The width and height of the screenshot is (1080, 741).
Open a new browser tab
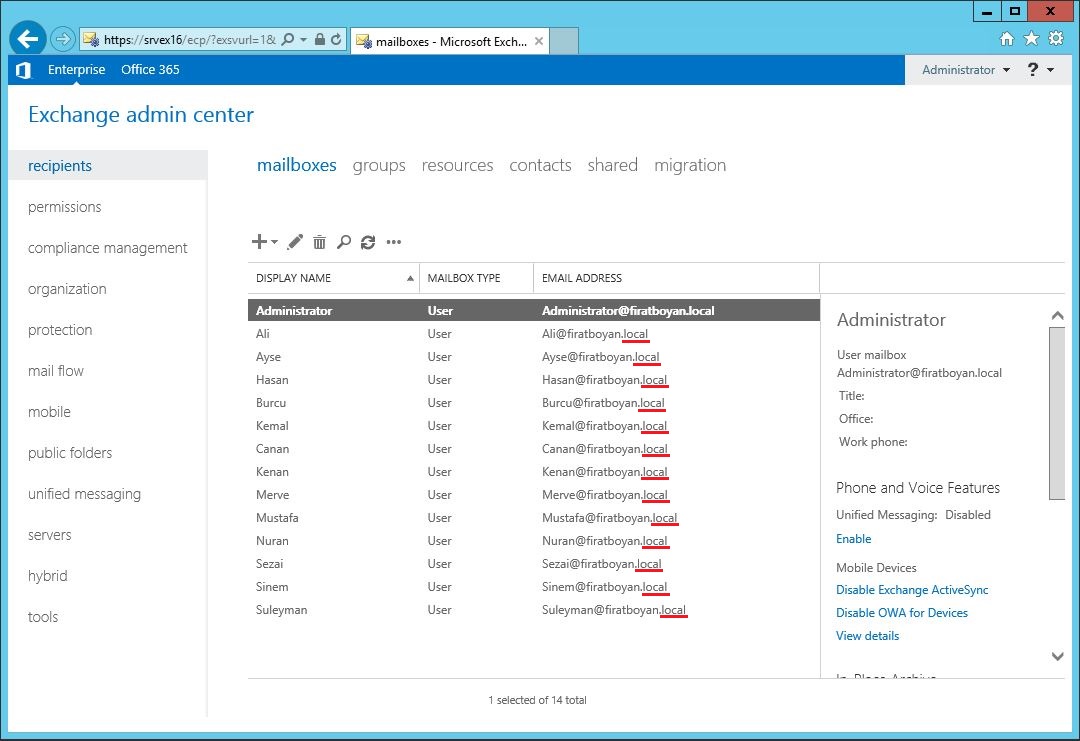click(564, 41)
